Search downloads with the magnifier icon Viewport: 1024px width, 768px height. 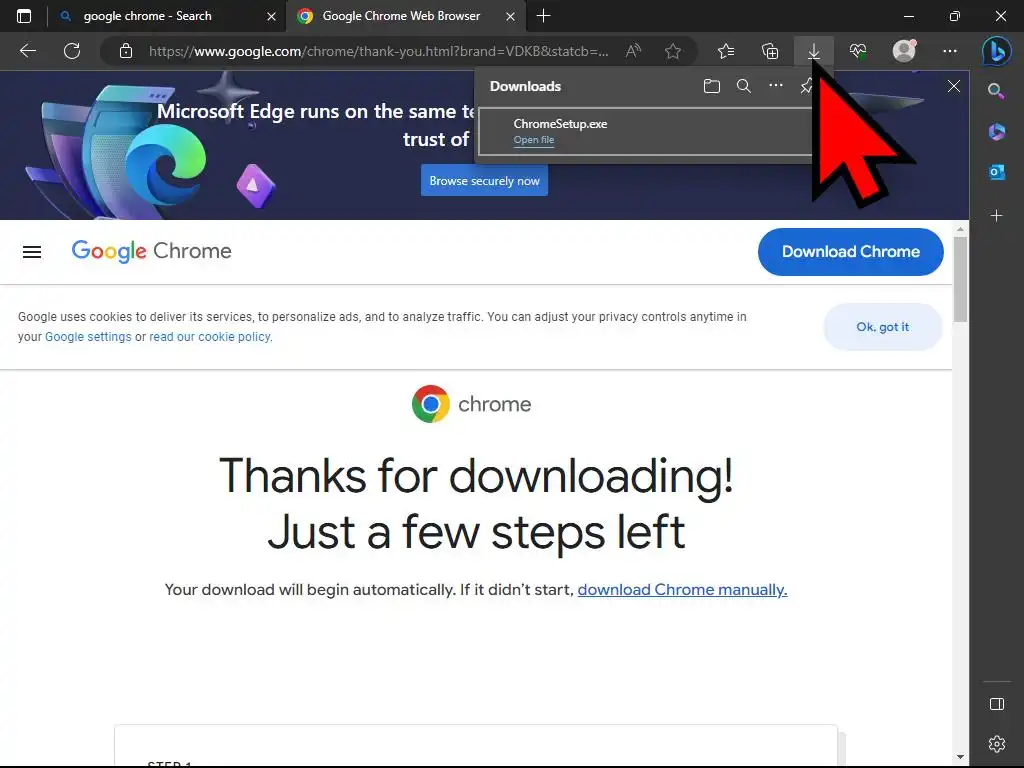coord(744,86)
